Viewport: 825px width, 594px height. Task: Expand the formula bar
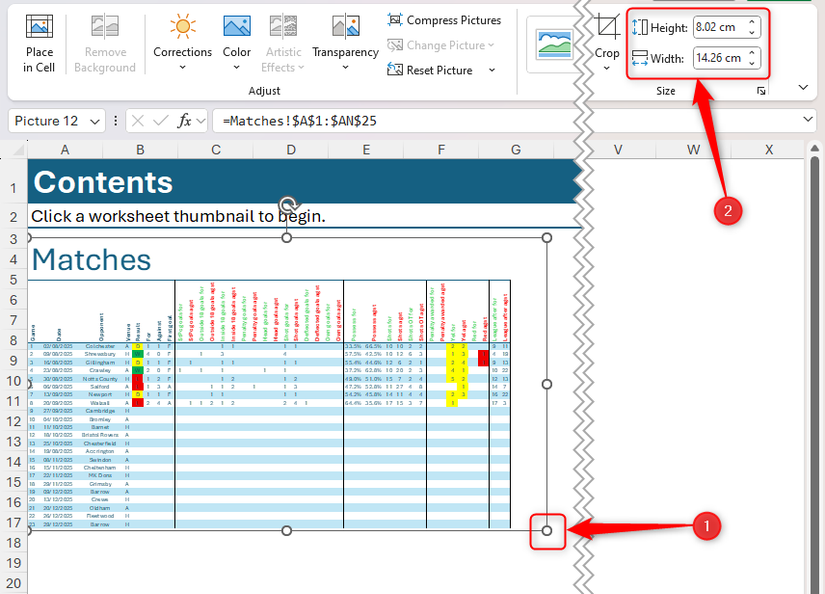click(x=808, y=121)
